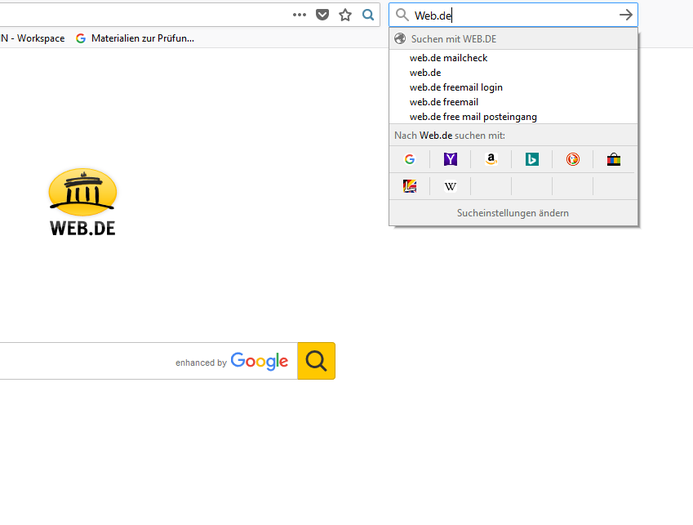The image size is (693, 525).
Task: Click the magnifier icon in the search box
Action: (402, 15)
